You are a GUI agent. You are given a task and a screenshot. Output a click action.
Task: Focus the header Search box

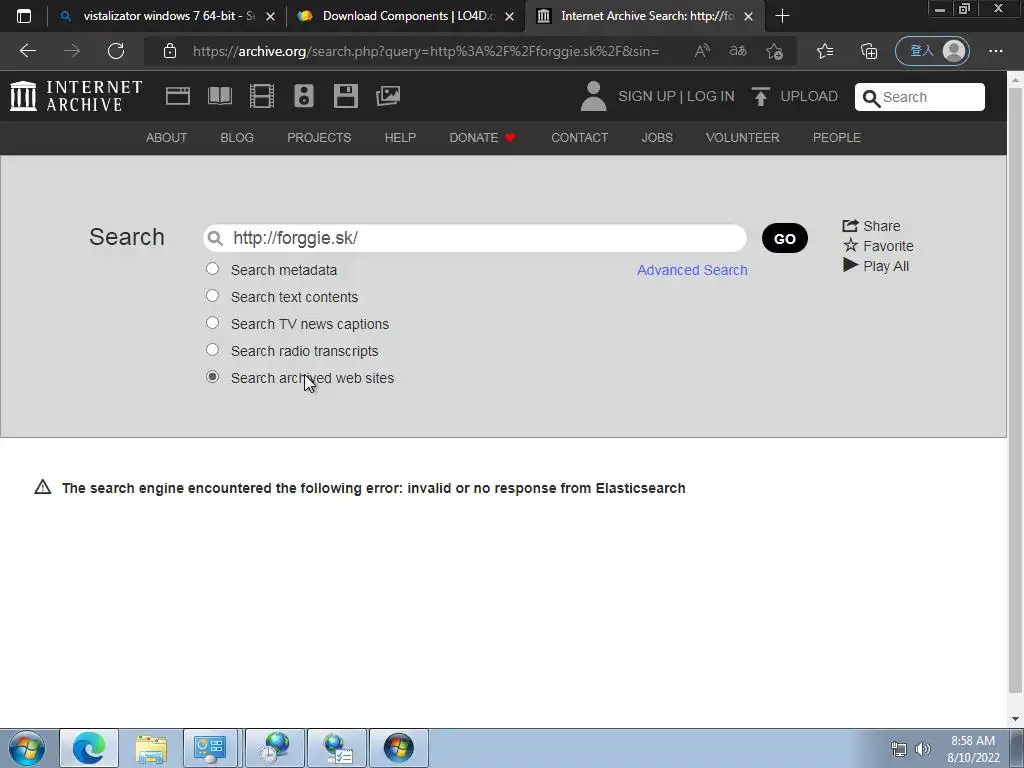pos(920,97)
